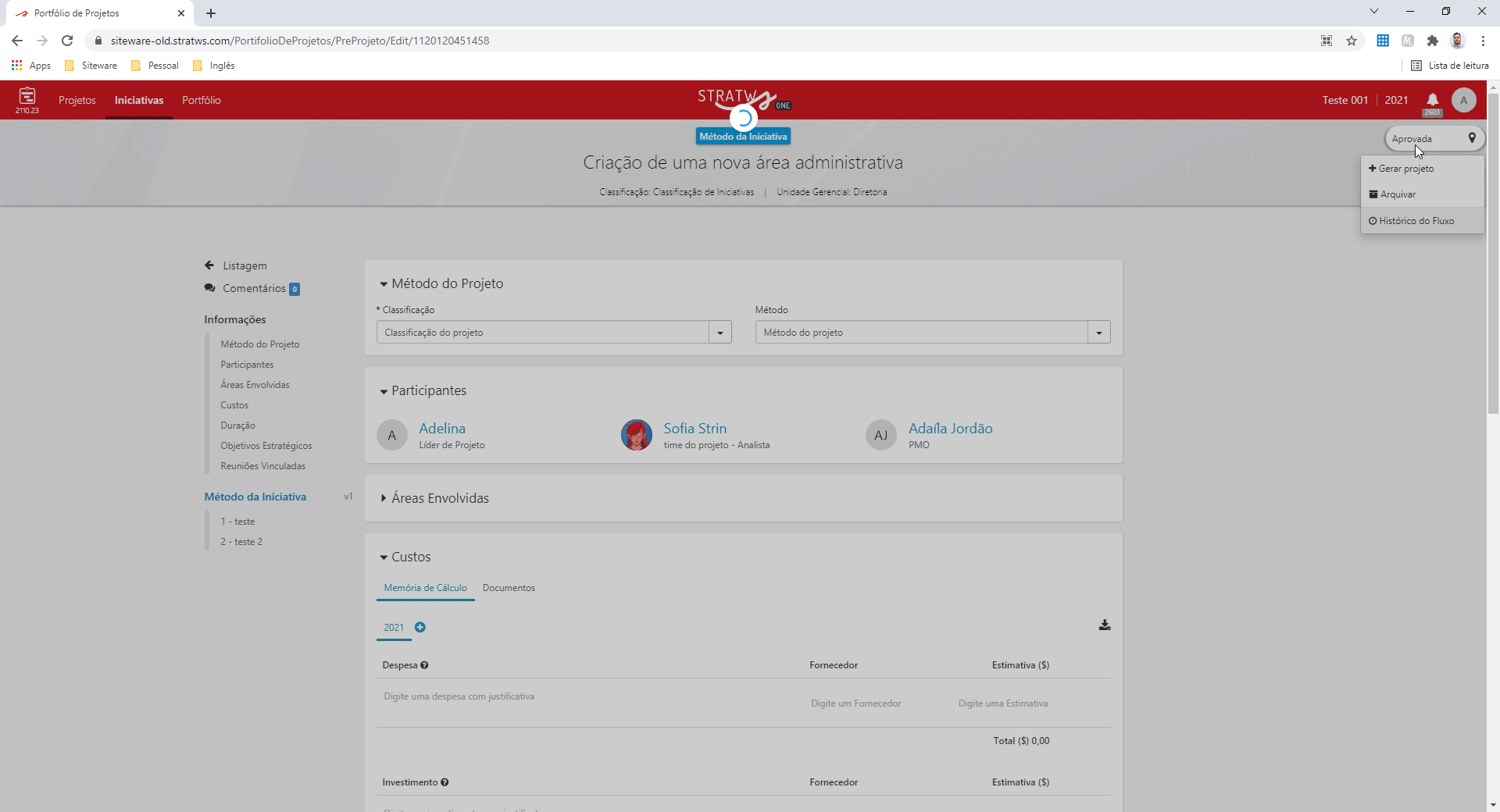The height and width of the screenshot is (812, 1500).
Task: Jump to Custos in the sidebar
Action: coord(234,405)
